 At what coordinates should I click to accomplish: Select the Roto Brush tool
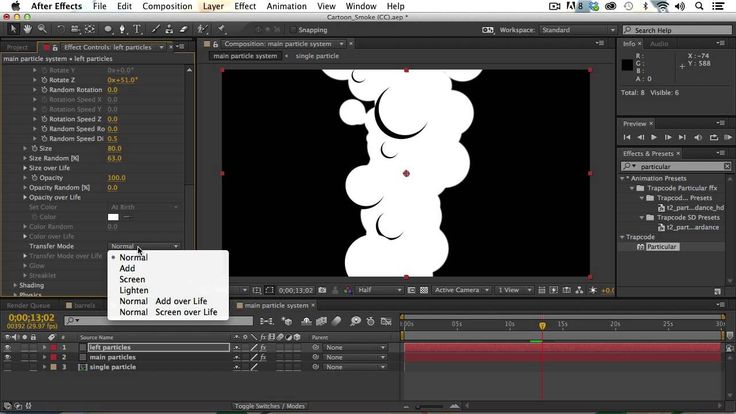coord(202,29)
